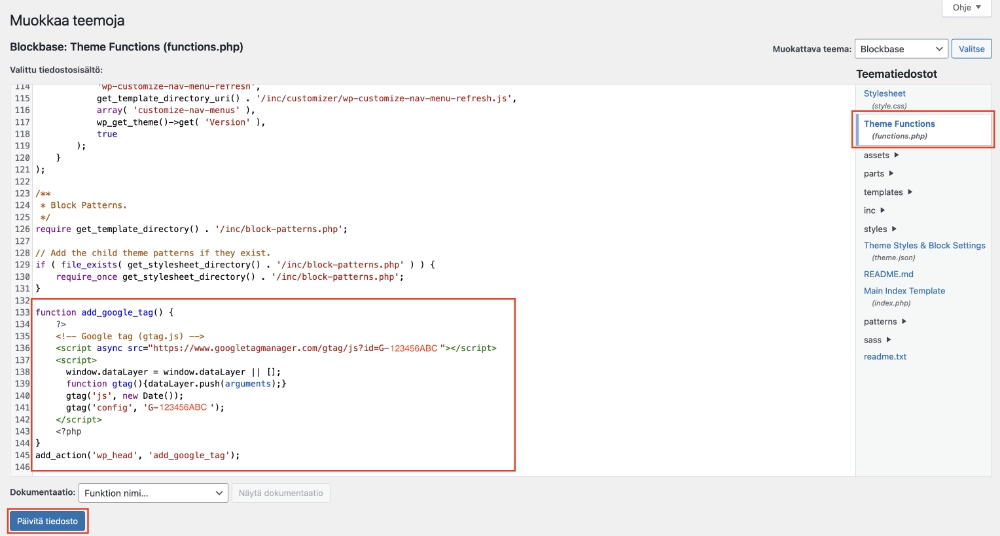The height and width of the screenshot is (536, 1000).
Task: Click the gtag('config') code line
Action: point(145,408)
